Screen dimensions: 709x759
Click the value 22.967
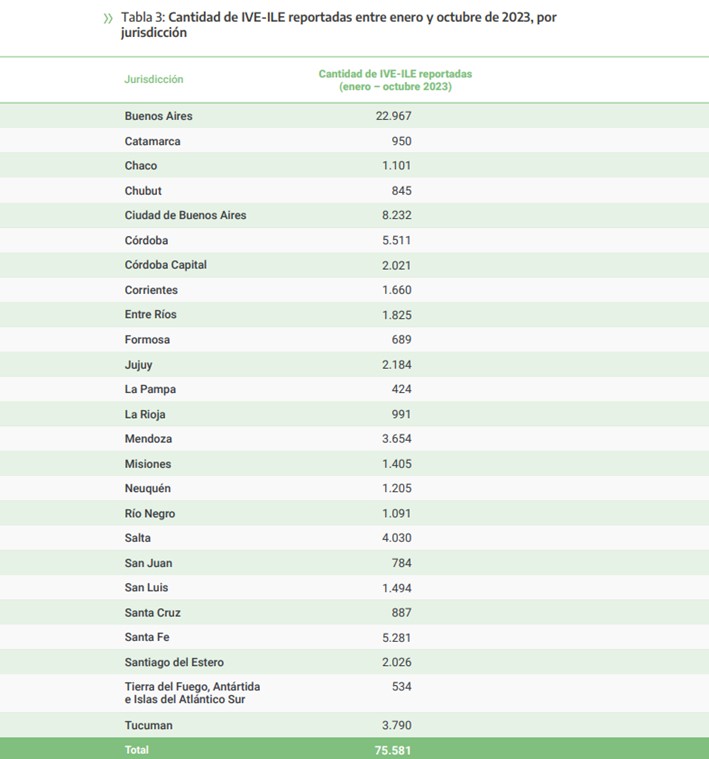click(x=393, y=116)
